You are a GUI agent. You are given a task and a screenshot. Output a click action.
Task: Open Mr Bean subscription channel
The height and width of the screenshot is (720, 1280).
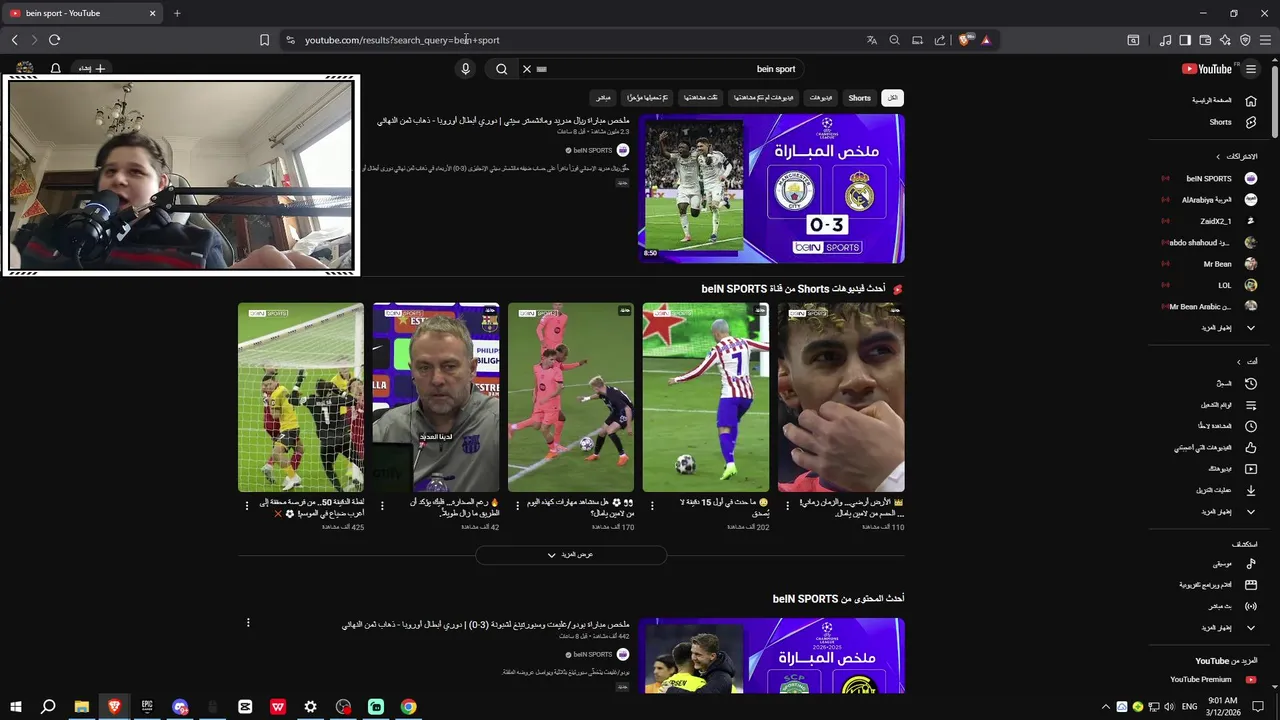(x=1210, y=264)
